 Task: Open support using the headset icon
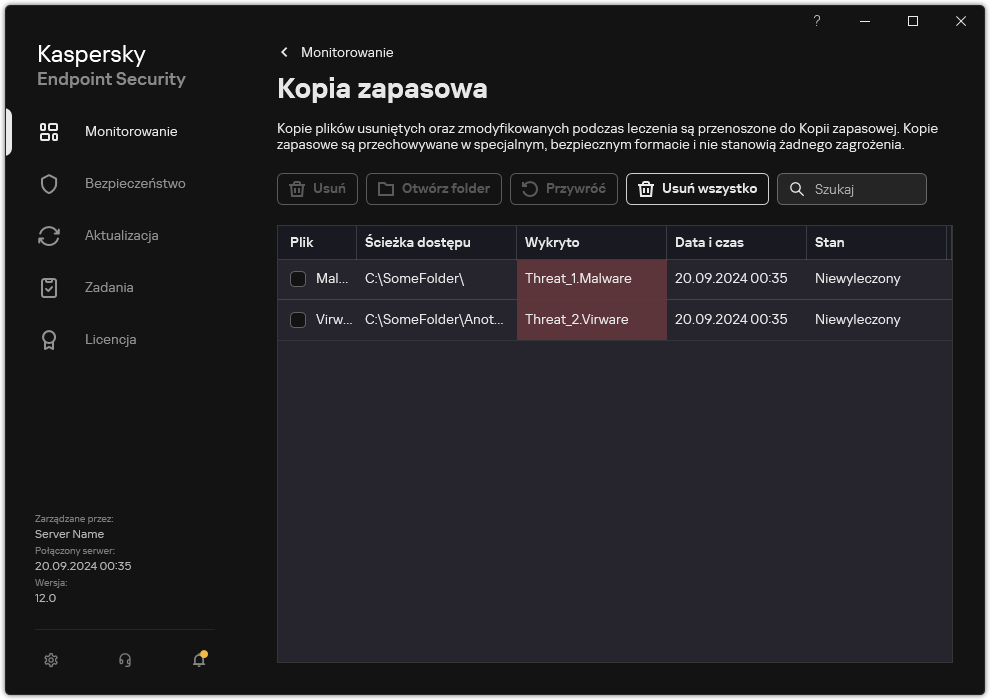[x=124, y=660]
